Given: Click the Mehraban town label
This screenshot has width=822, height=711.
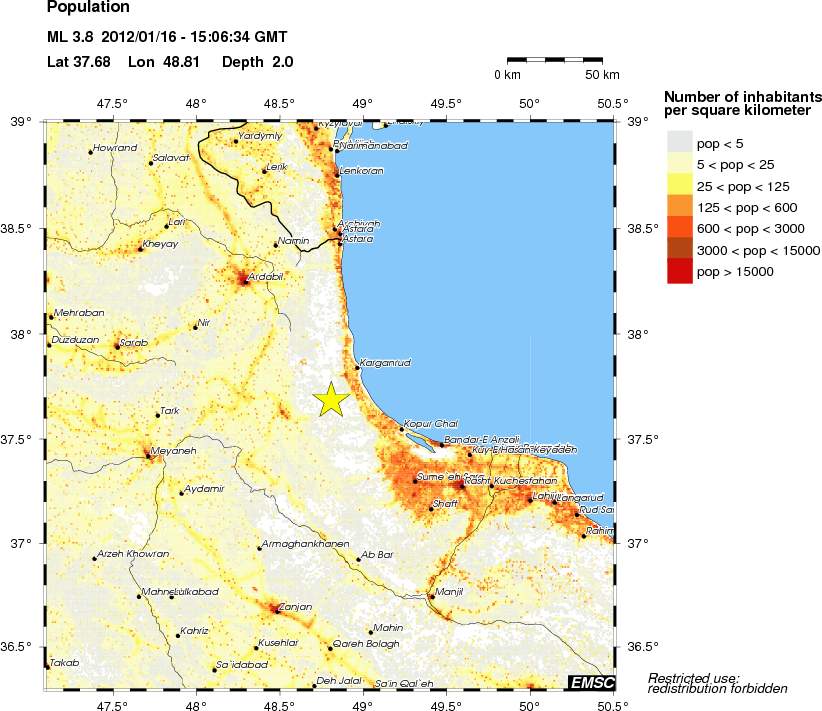Looking at the screenshot, I should click(79, 313).
